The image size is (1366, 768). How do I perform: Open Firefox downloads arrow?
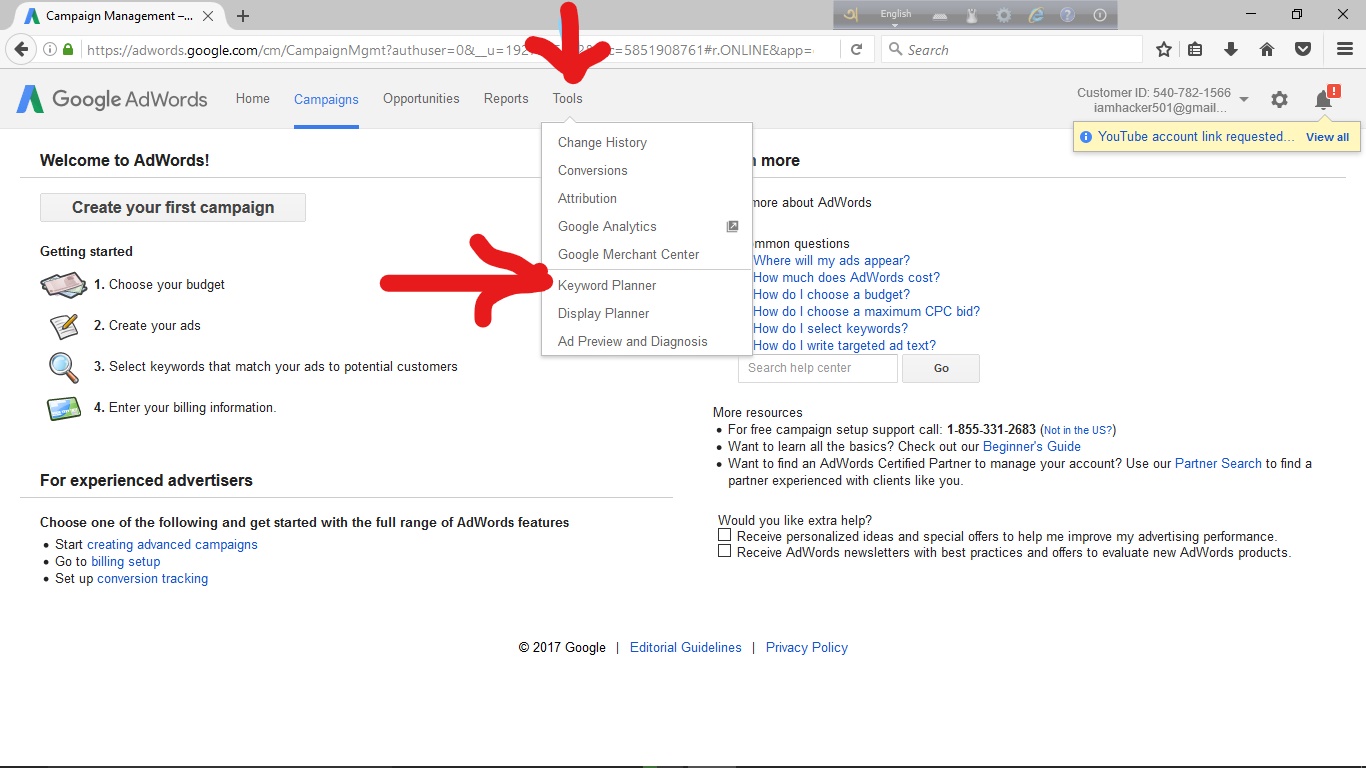[x=1231, y=49]
